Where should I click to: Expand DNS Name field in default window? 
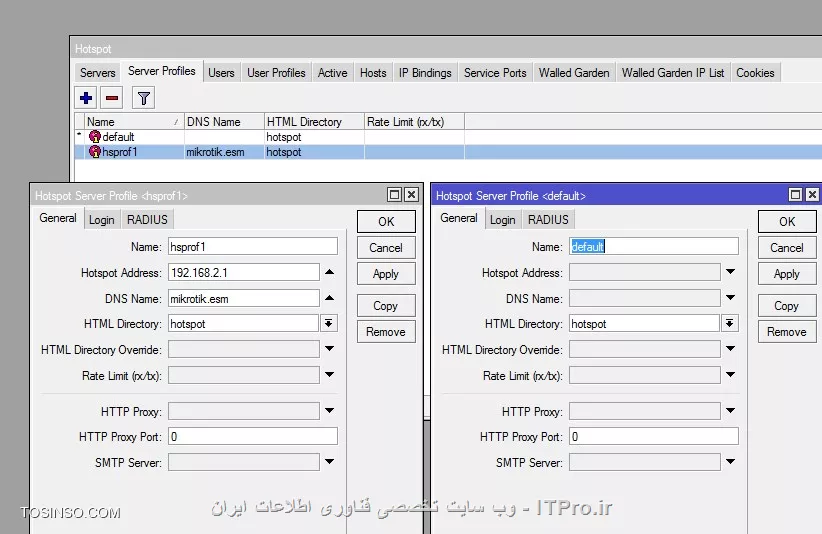(x=730, y=298)
